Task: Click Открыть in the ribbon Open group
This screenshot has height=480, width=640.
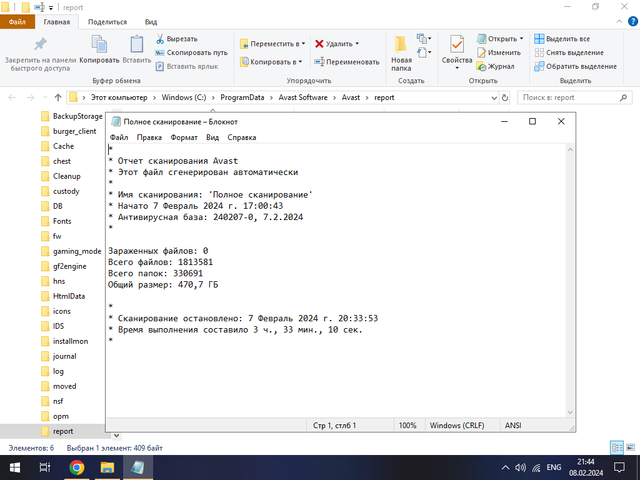Action: [x=497, y=39]
